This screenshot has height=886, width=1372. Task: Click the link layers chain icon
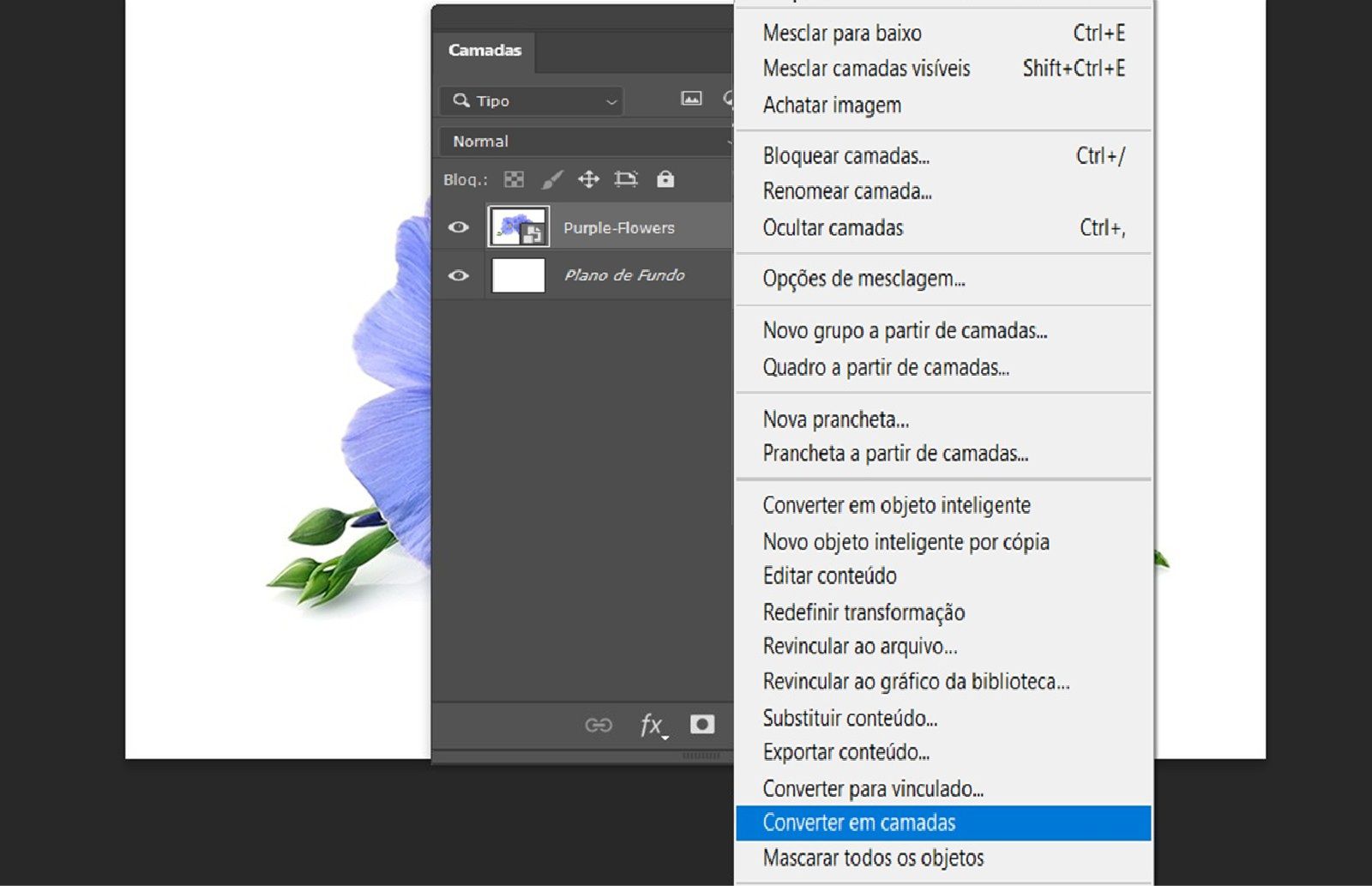point(599,725)
